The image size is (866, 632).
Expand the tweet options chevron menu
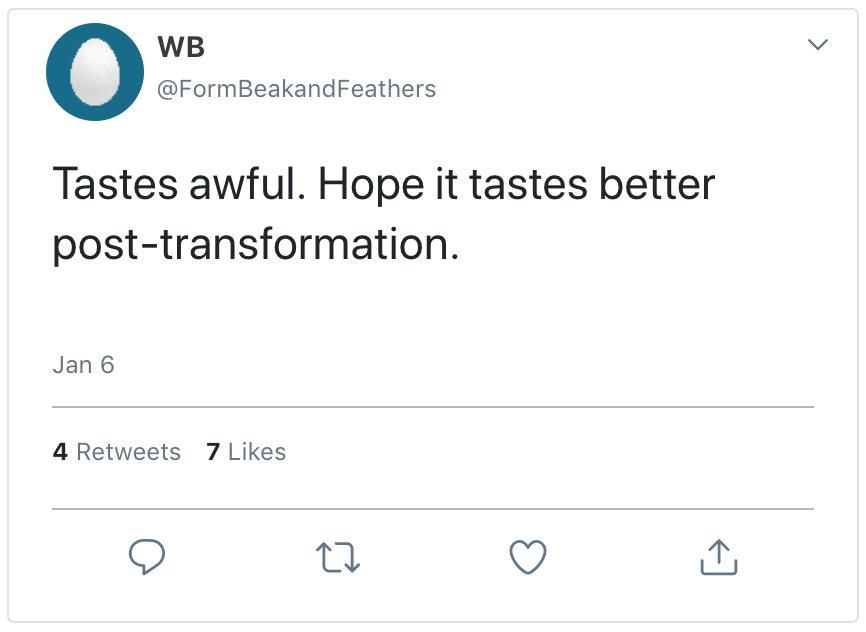click(818, 45)
